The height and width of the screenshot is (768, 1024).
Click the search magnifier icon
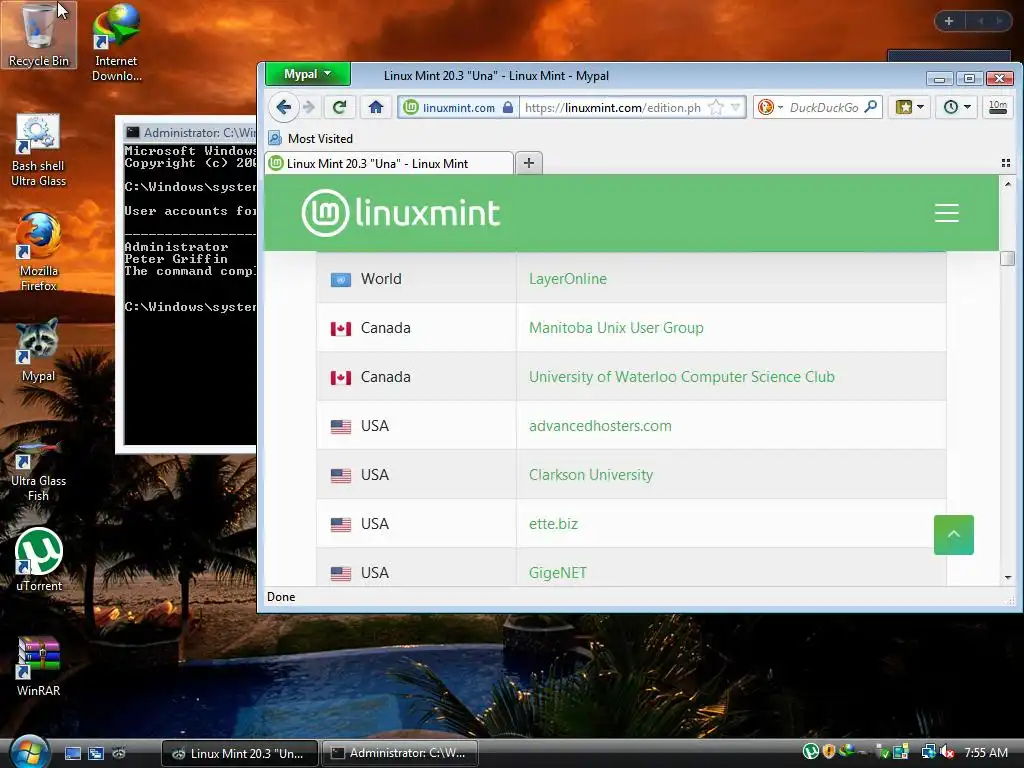[x=871, y=107]
